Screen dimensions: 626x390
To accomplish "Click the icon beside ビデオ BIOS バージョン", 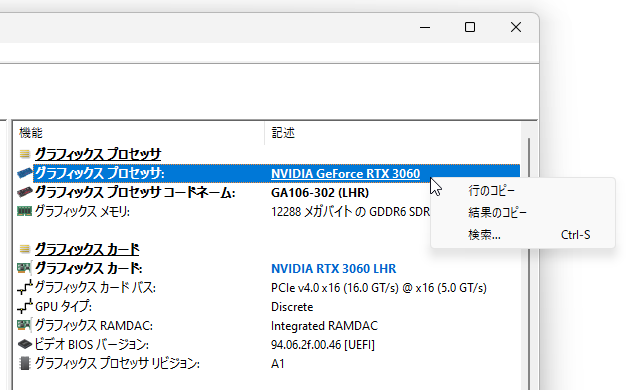I will [x=25, y=344].
